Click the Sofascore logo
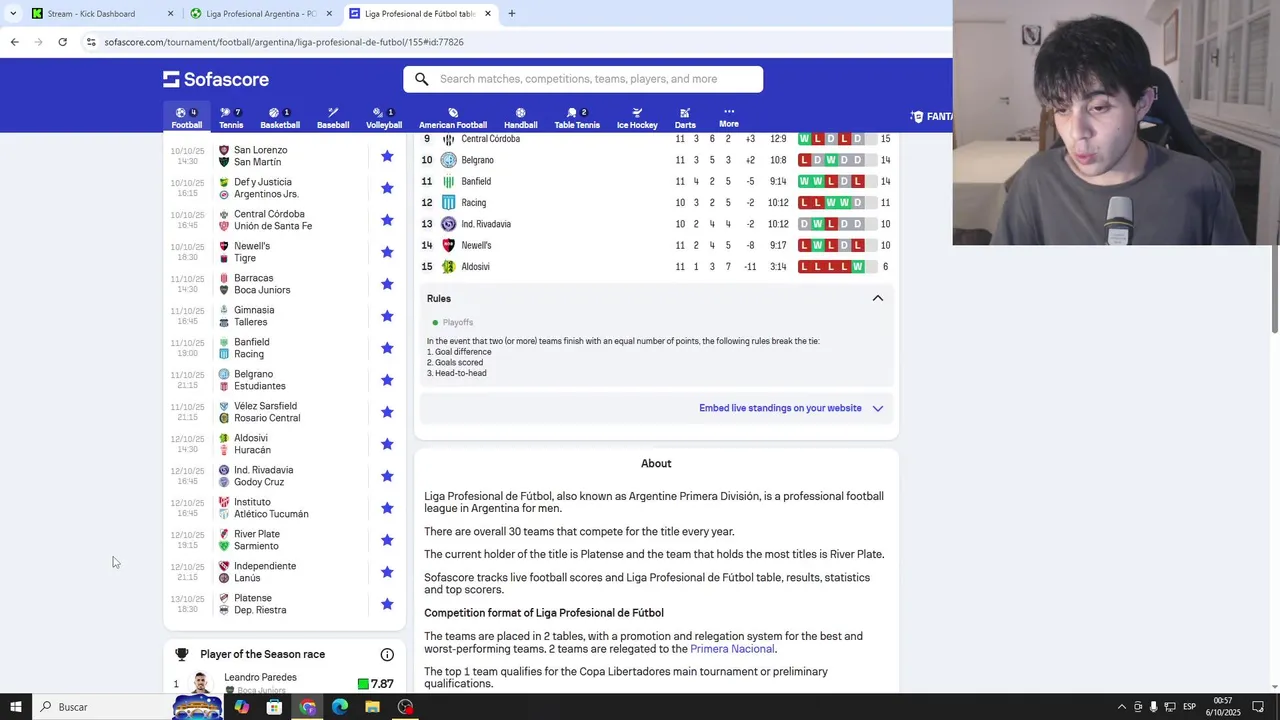The height and width of the screenshot is (720, 1280). click(216, 79)
